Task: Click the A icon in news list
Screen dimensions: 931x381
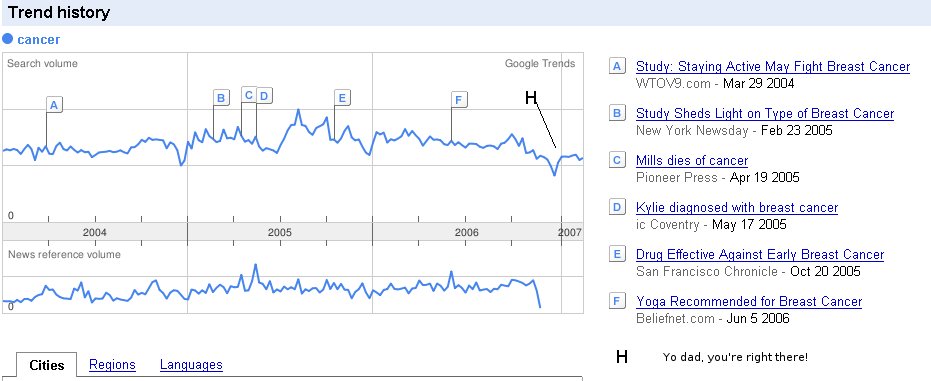Action: [x=617, y=66]
